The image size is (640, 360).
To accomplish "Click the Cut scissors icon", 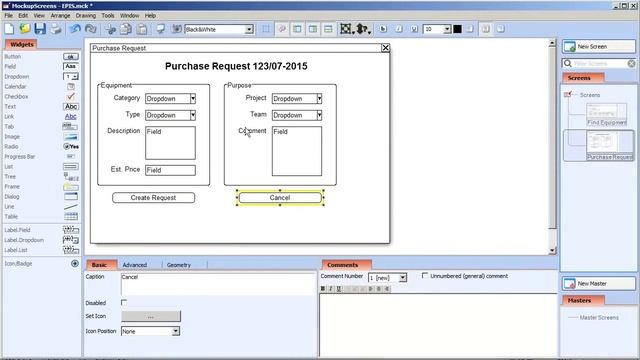I will point(110,29).
